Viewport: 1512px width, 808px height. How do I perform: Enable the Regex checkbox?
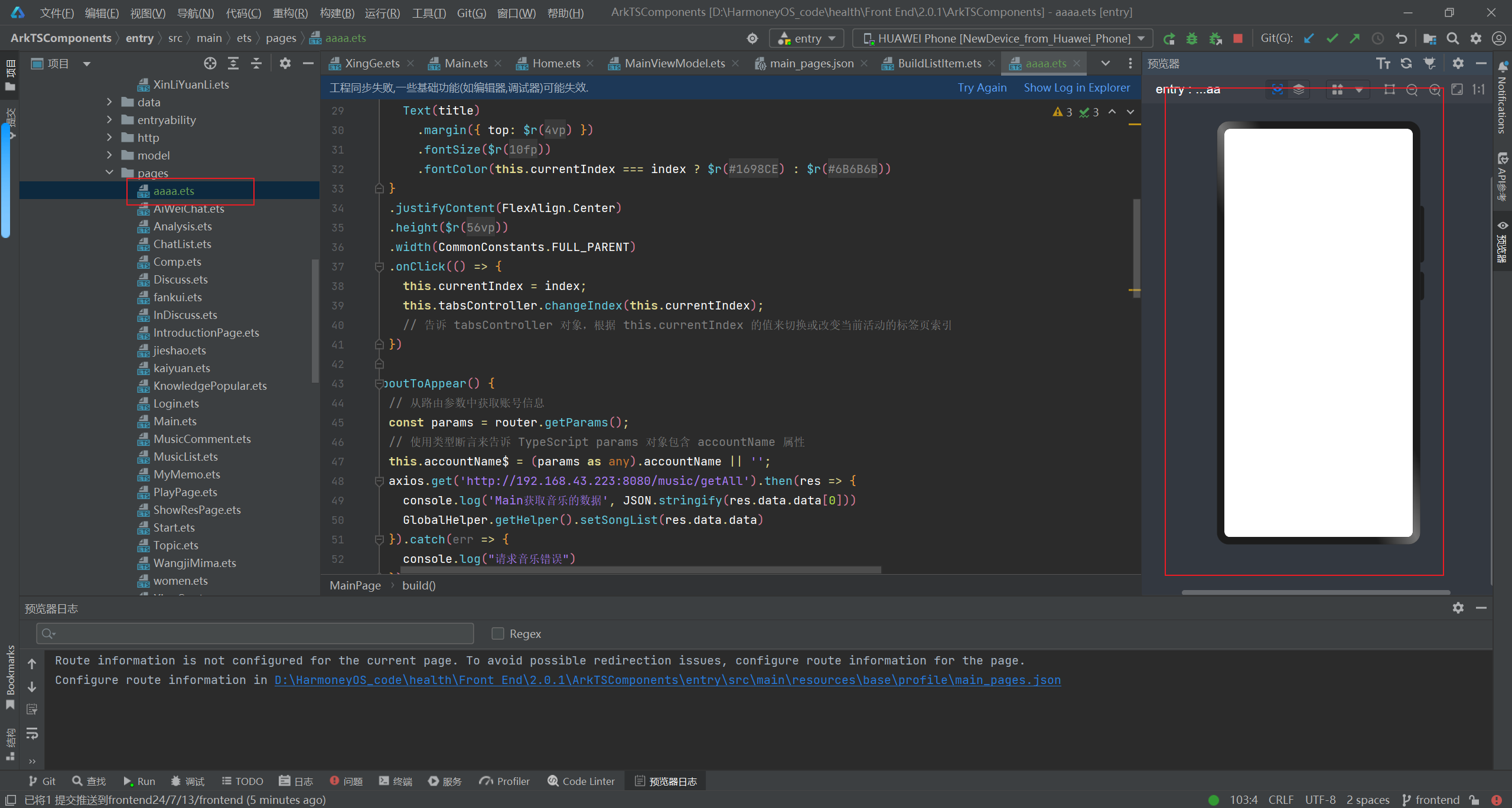(x=498, y=633)
